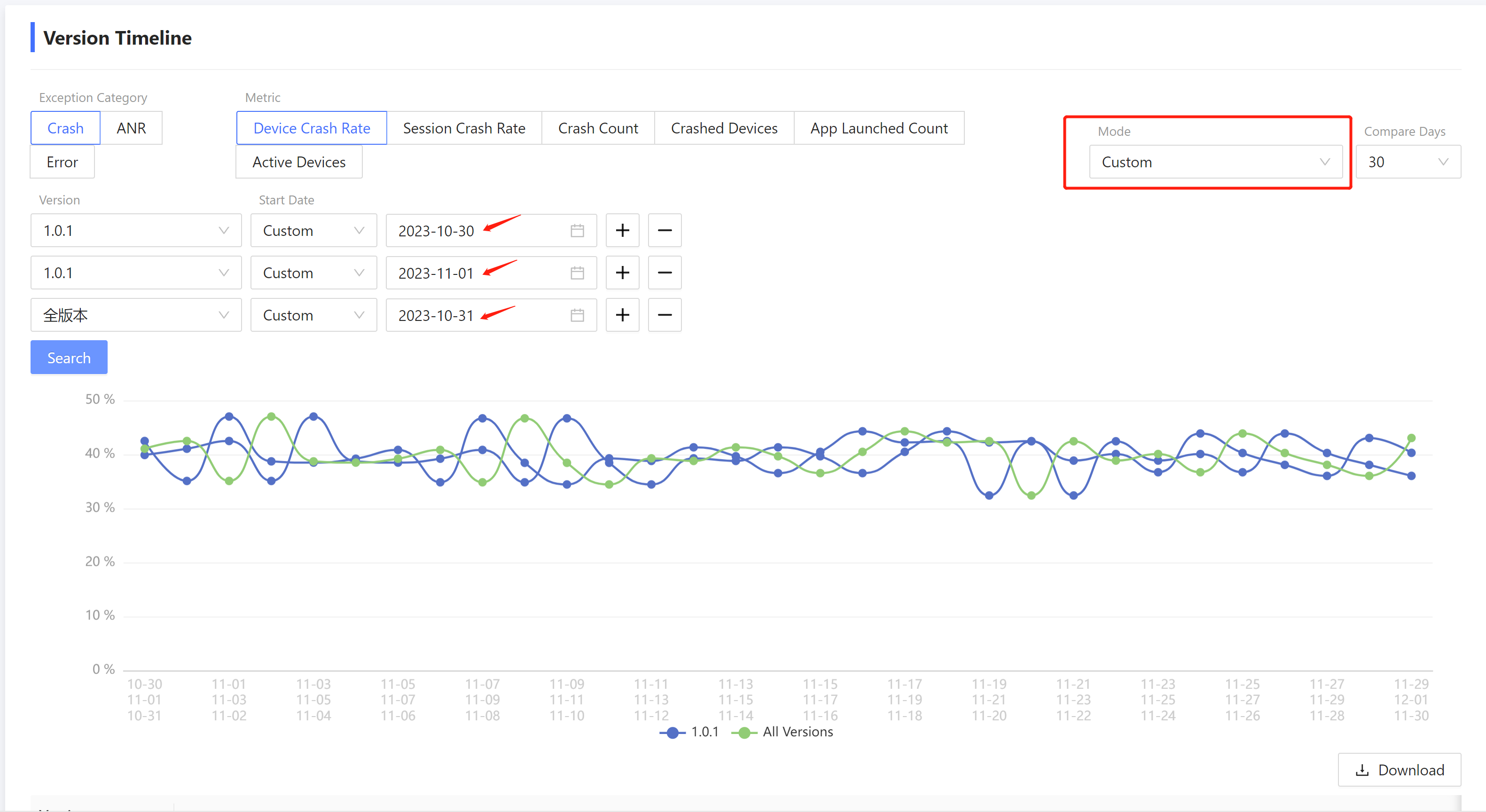Click the 2023-11-01 date field

(x=491, y=273)
